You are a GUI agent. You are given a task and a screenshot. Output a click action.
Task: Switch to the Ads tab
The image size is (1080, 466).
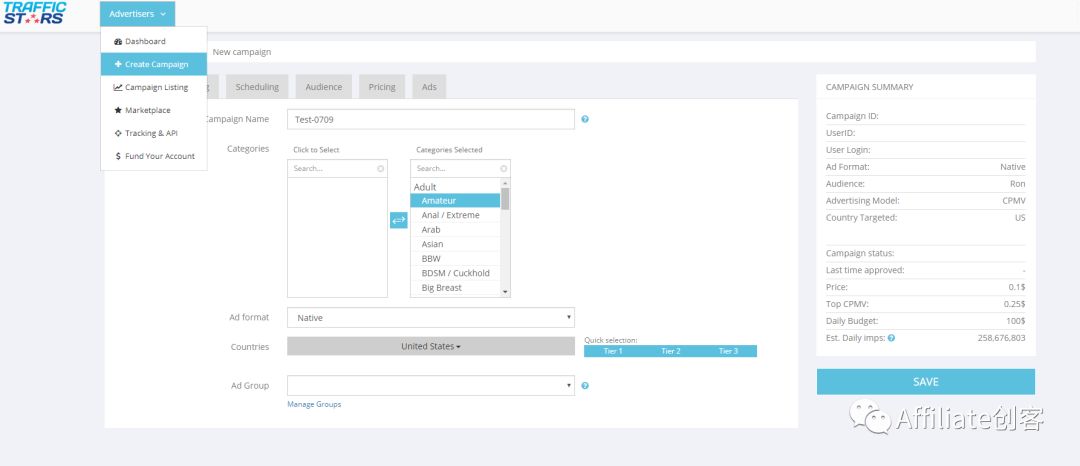pyautogui.click(x=429, y=87)
